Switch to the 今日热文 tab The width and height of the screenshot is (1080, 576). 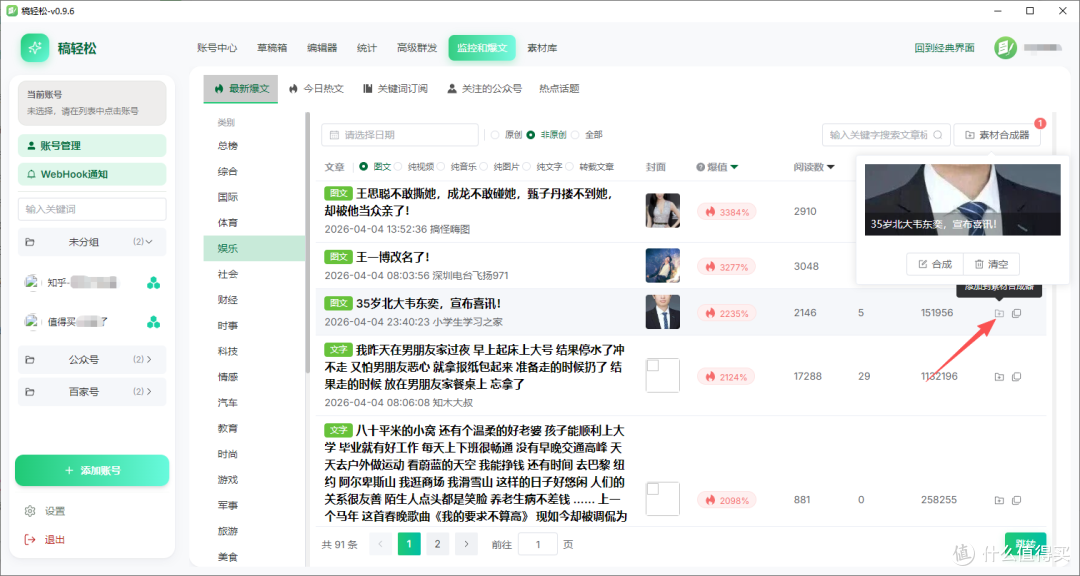point(316,89)
